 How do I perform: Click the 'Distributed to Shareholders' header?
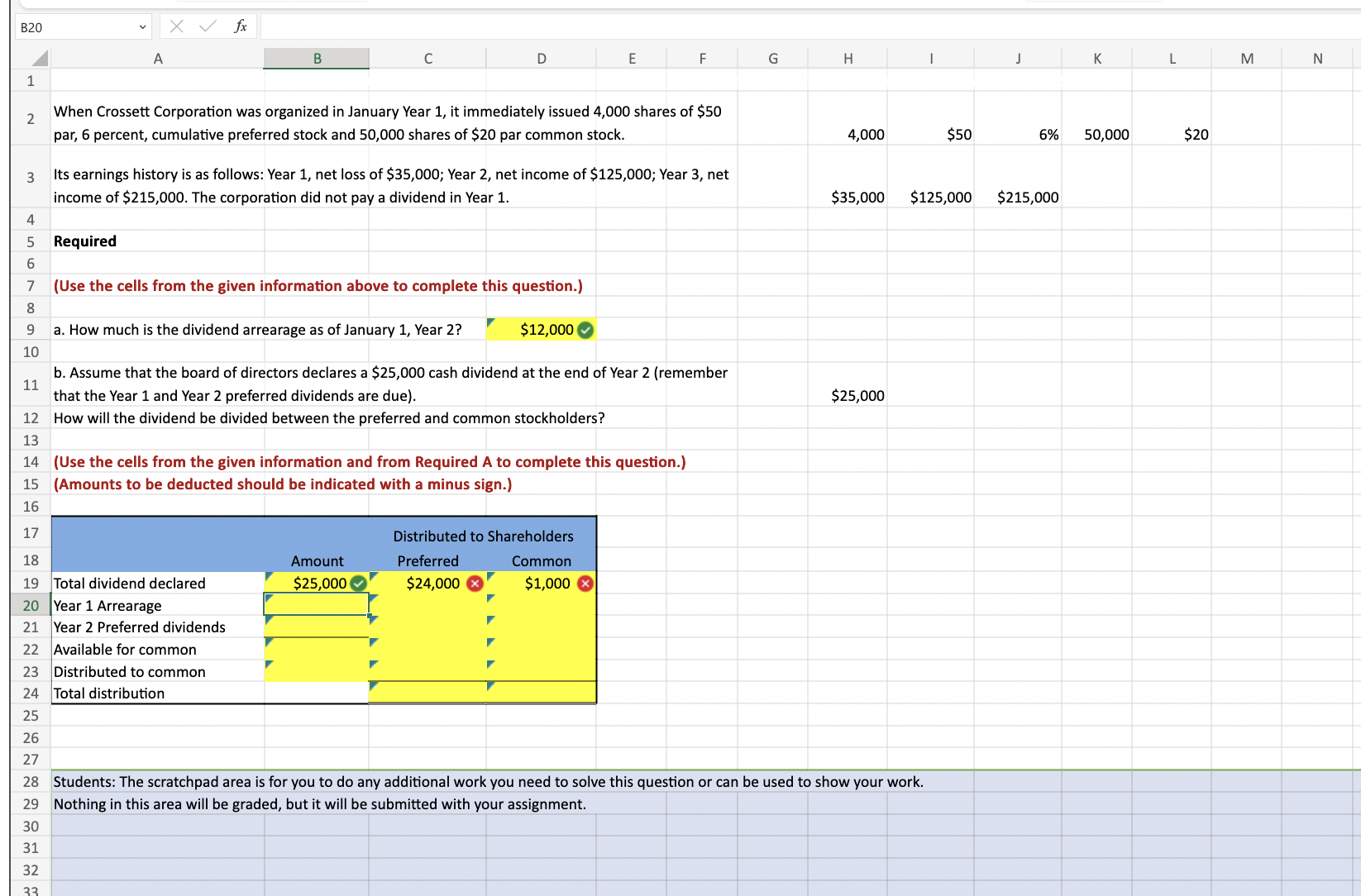[483, 536]
